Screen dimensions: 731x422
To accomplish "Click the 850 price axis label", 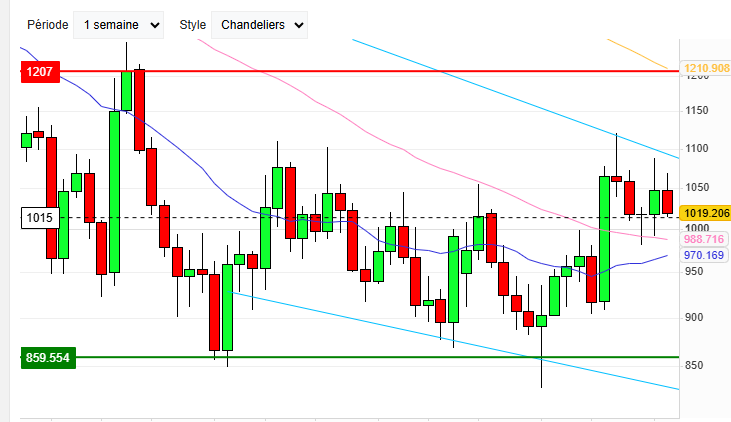I will tap(694, 366).
